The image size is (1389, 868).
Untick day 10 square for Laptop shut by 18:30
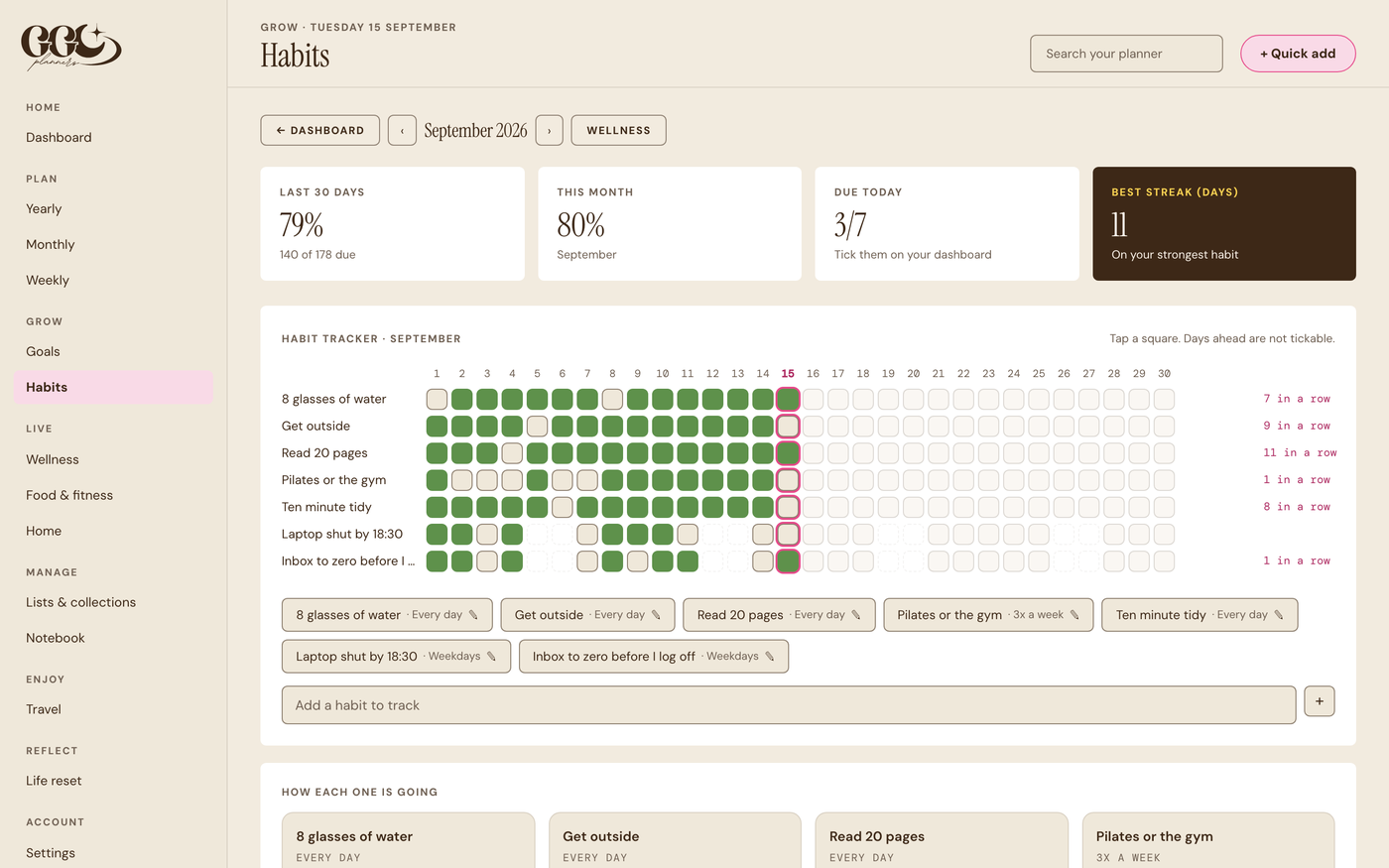(x=663, y=534)
